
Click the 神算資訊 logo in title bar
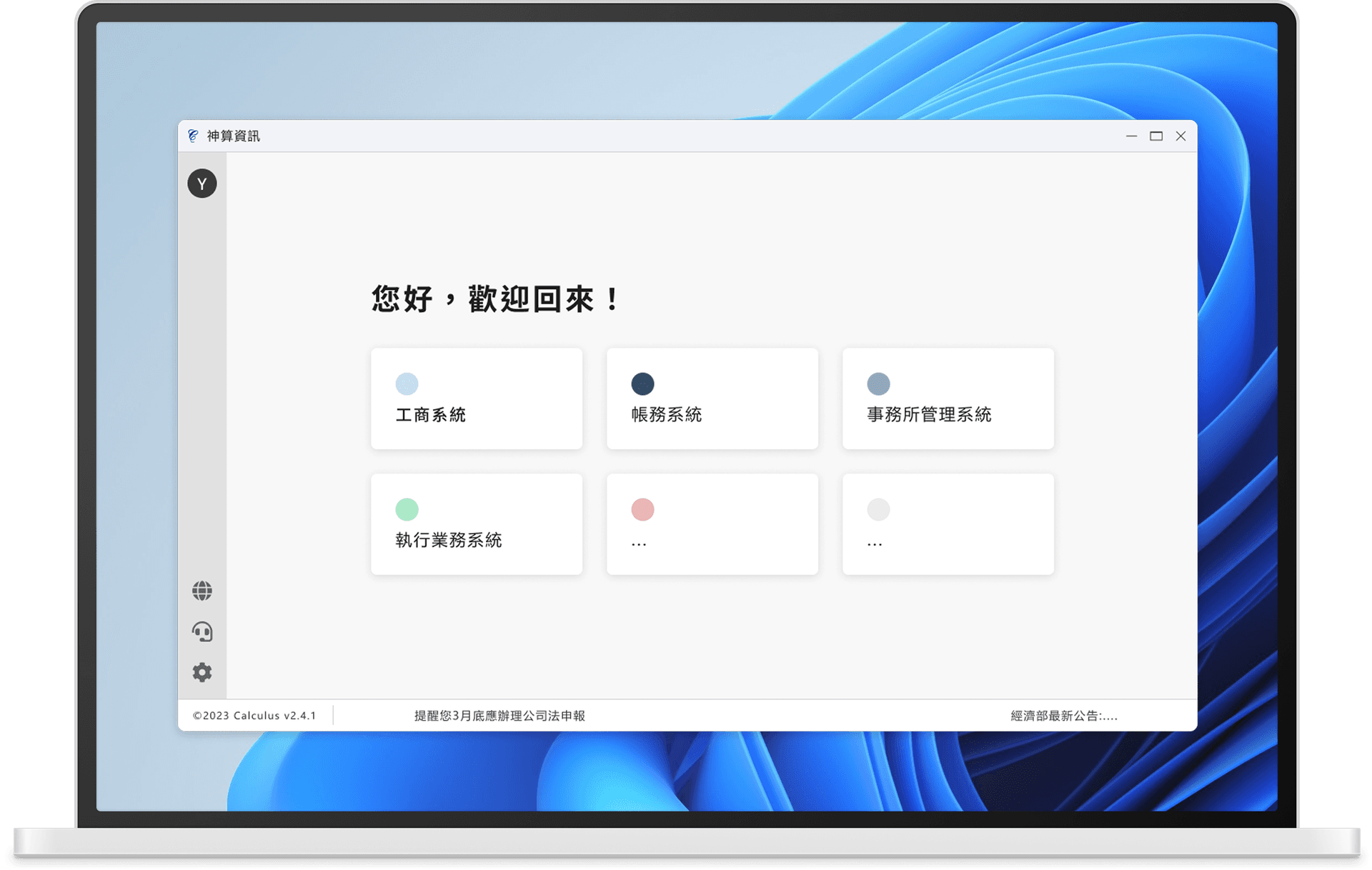193,136
